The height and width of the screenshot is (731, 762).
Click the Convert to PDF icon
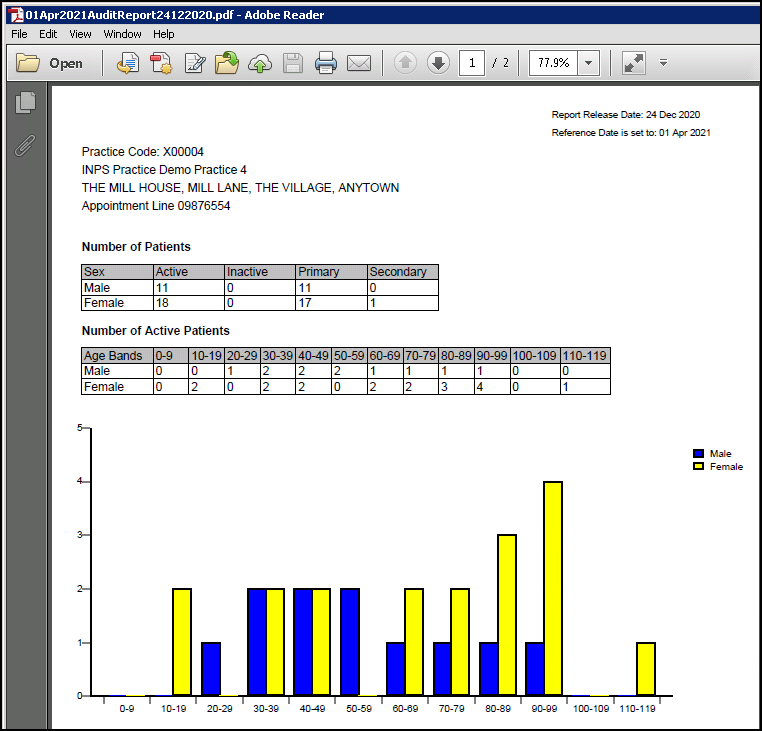click(127, 63)
